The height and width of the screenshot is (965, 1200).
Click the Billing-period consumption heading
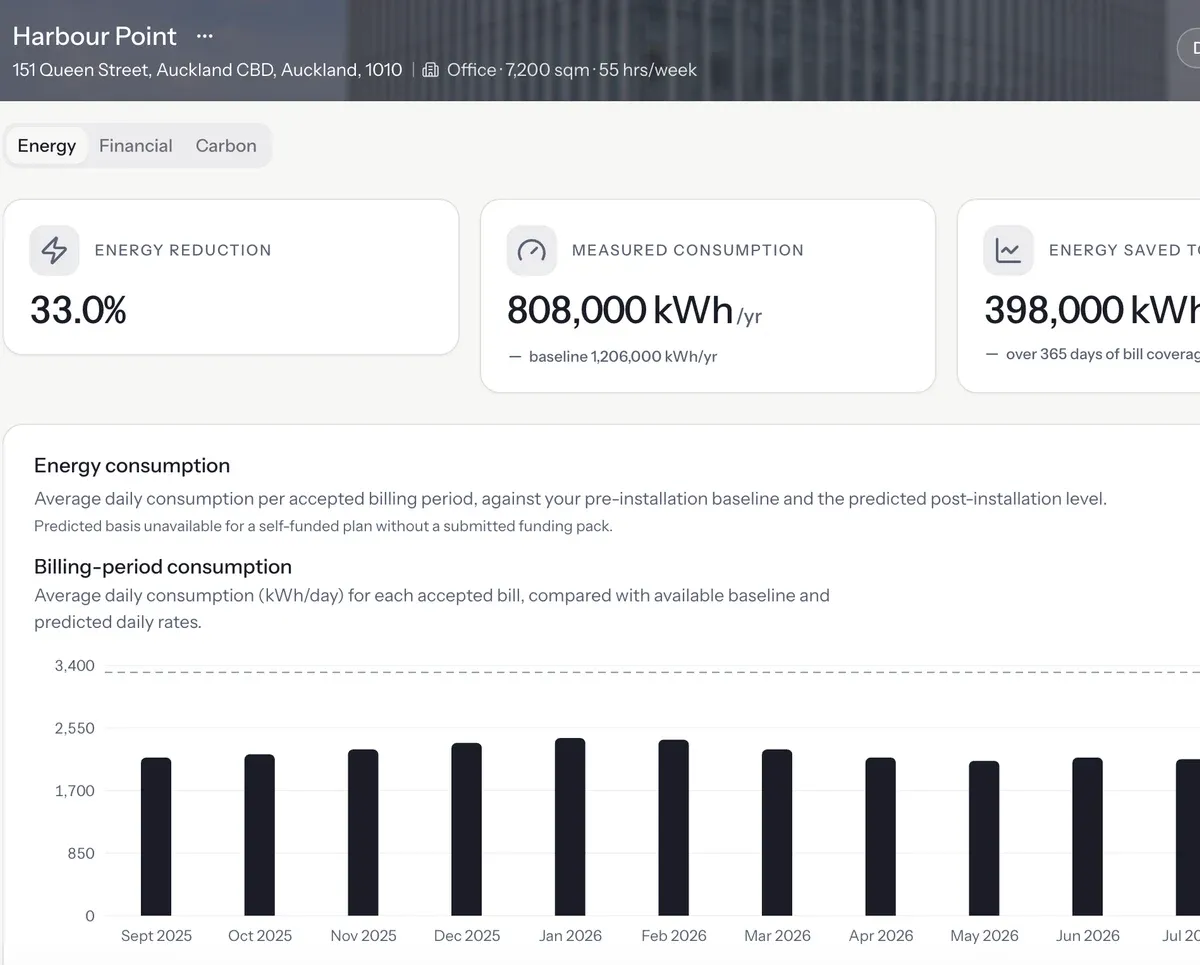click(163, 567)
